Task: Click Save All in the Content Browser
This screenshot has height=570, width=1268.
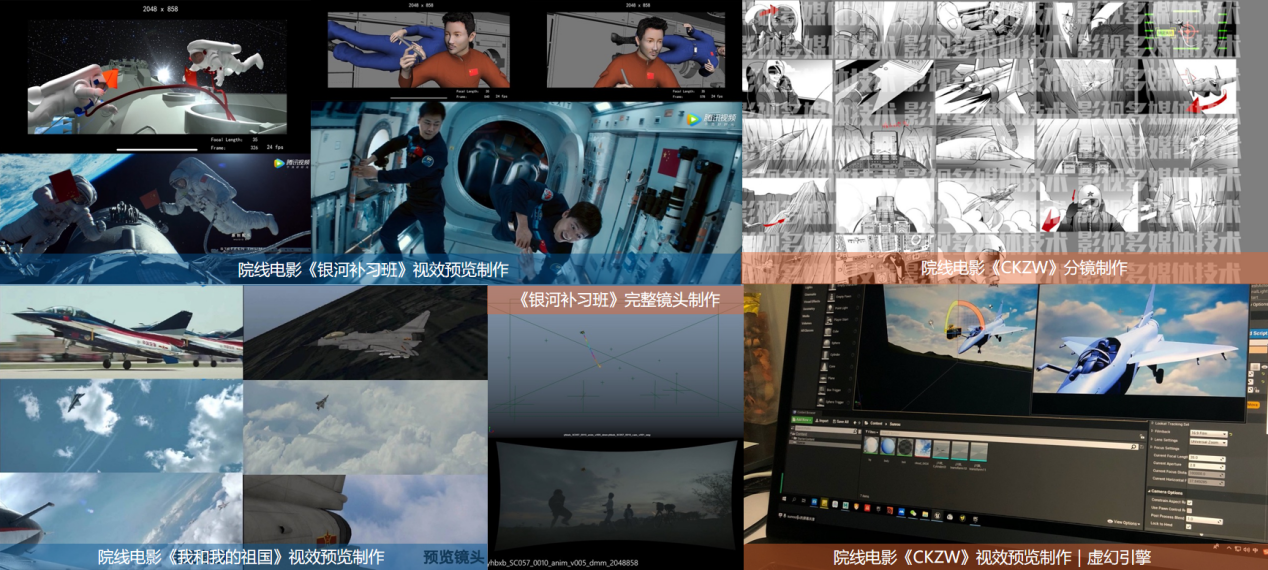Action: (841, 422)
